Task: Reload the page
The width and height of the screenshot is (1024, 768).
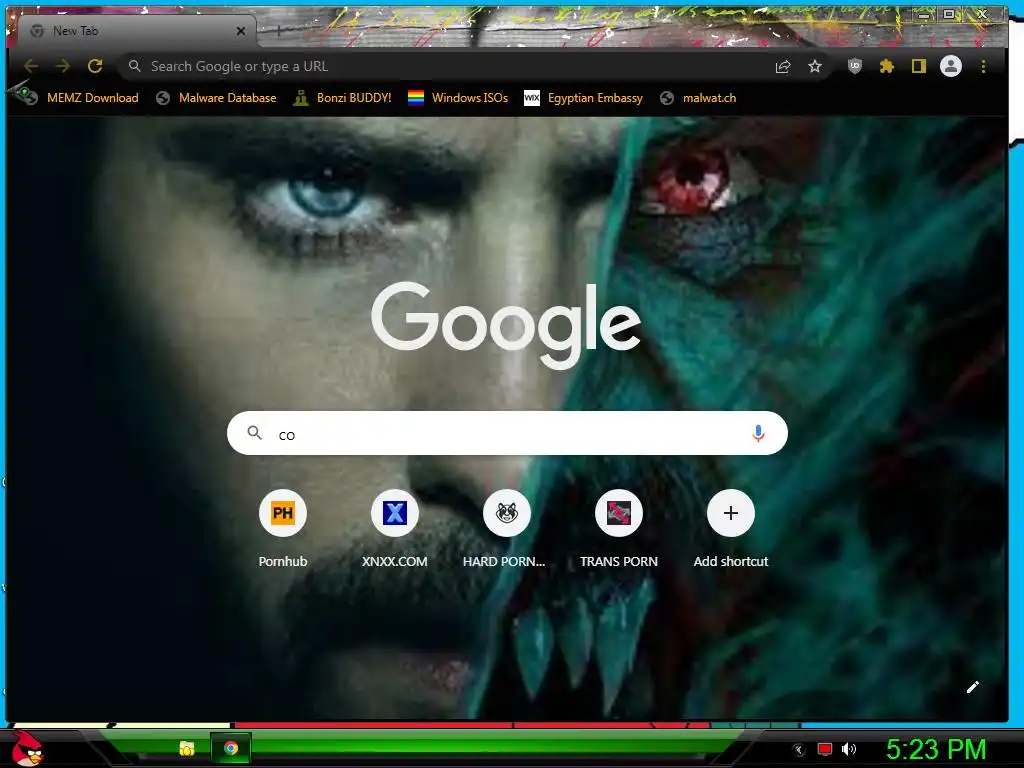Action: [95, 66]
